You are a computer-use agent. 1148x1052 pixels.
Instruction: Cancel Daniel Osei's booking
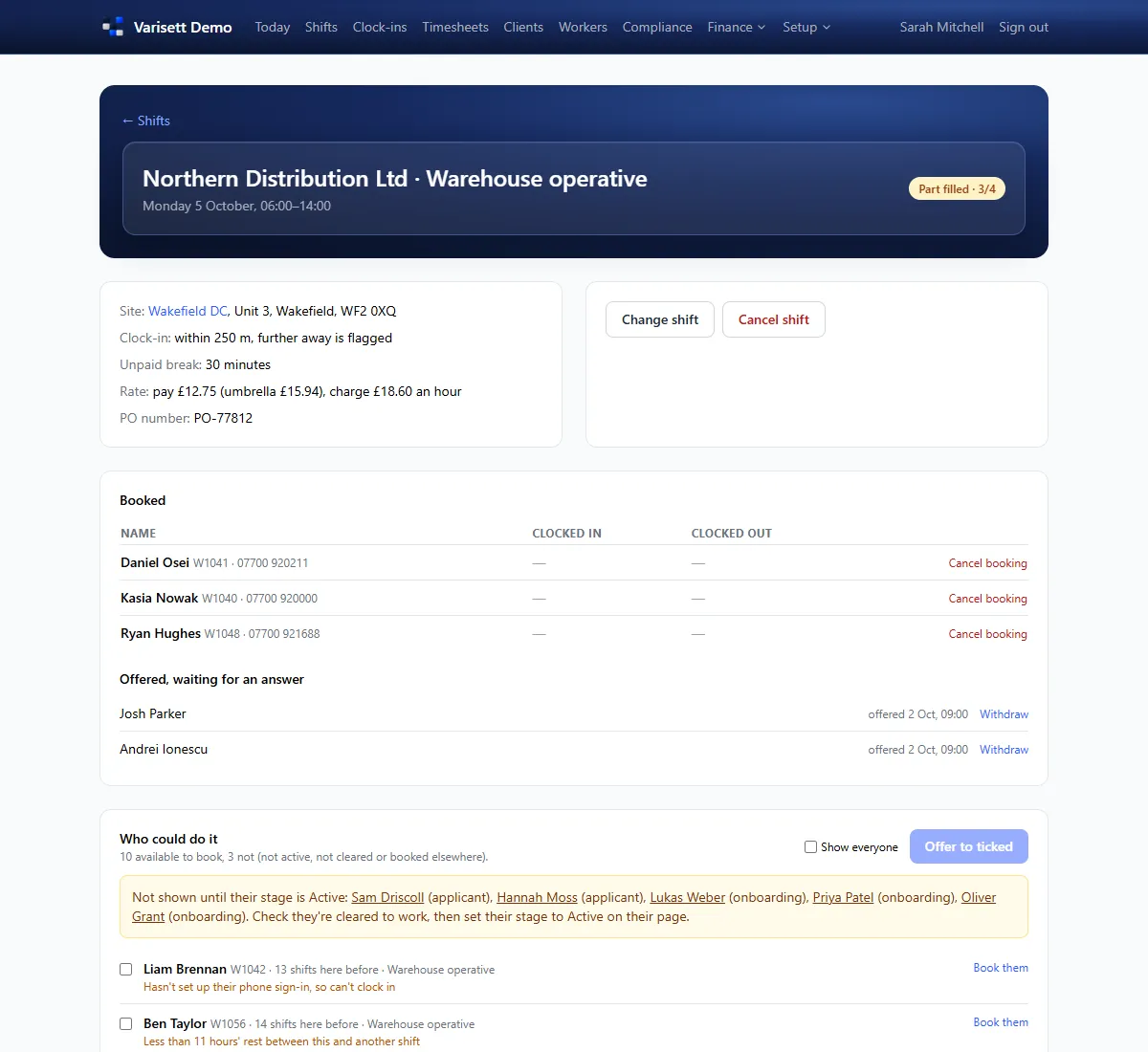987,563
